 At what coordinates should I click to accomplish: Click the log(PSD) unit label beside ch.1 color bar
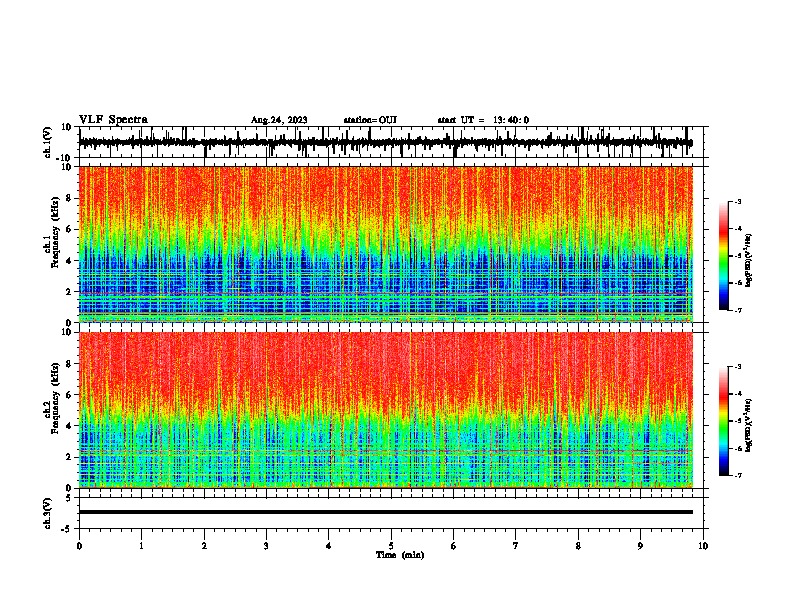[x=749, y=261]
